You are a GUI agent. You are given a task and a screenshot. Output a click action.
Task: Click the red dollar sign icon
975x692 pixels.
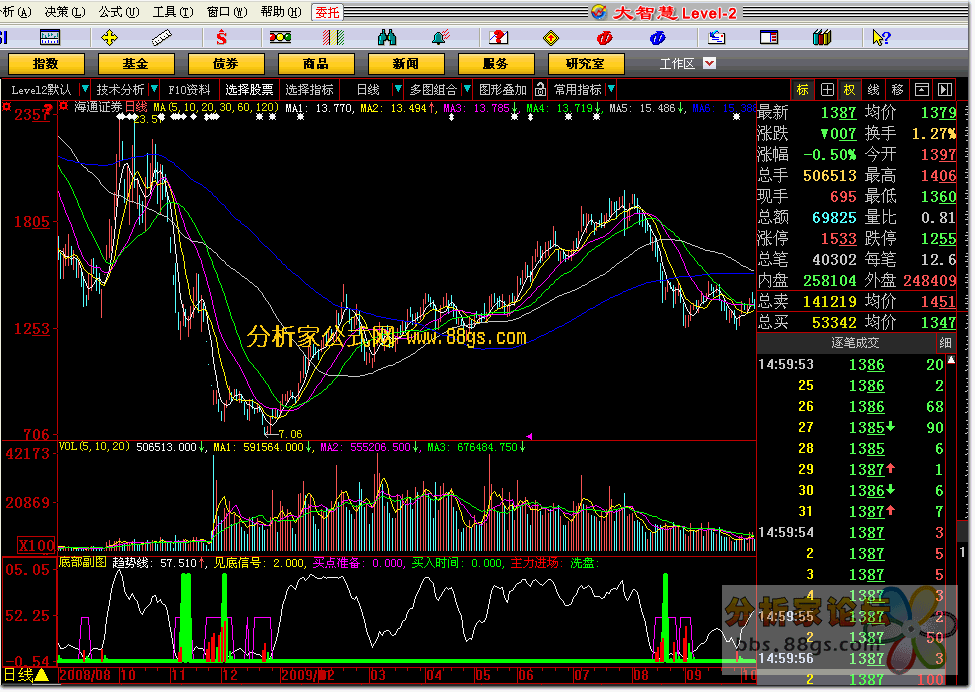point(221,38)
